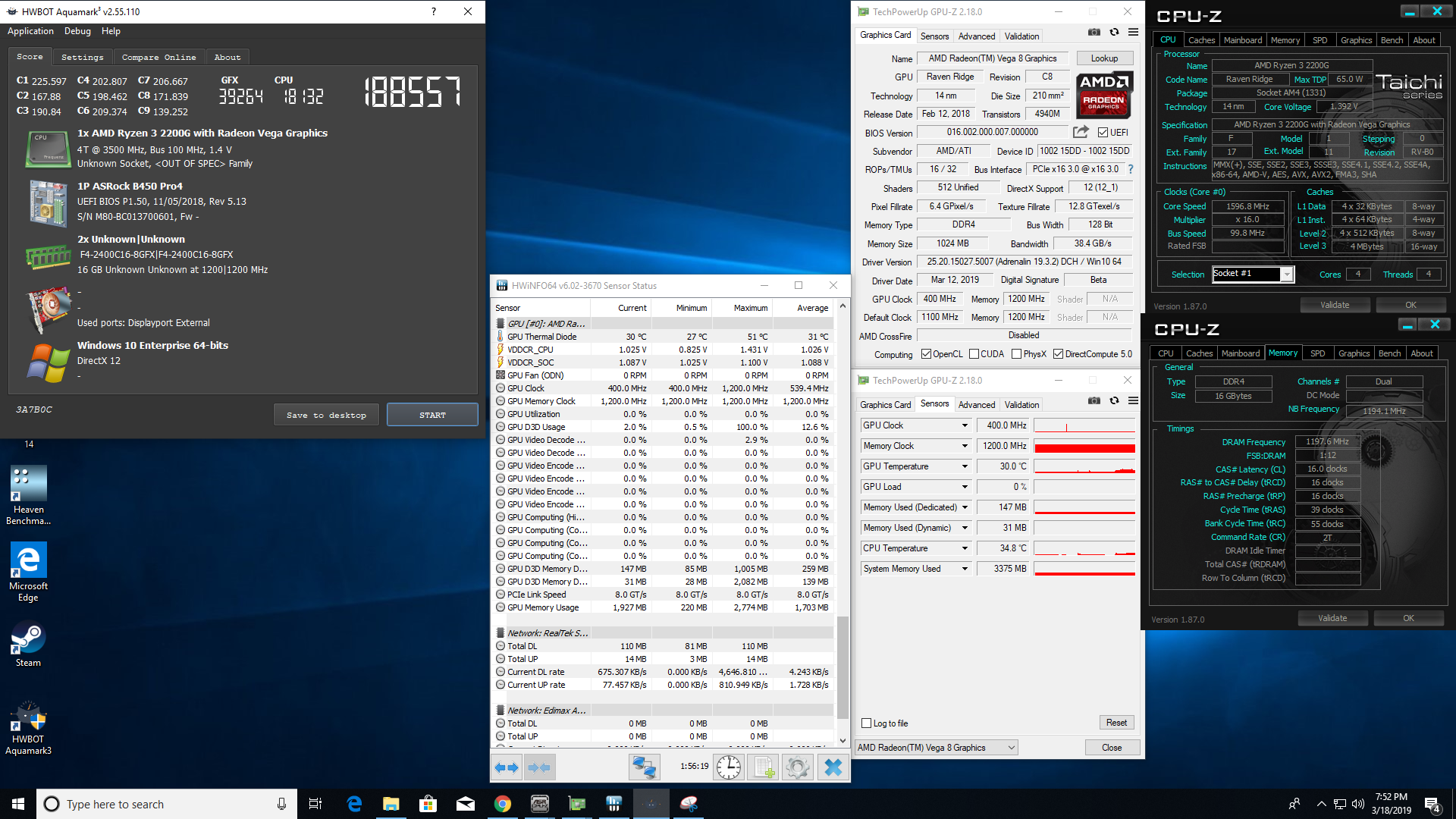The height and width of the screenshot is (819, 1456).
Task: Click Chrome icon in taskbar
Action: point(503,804)
